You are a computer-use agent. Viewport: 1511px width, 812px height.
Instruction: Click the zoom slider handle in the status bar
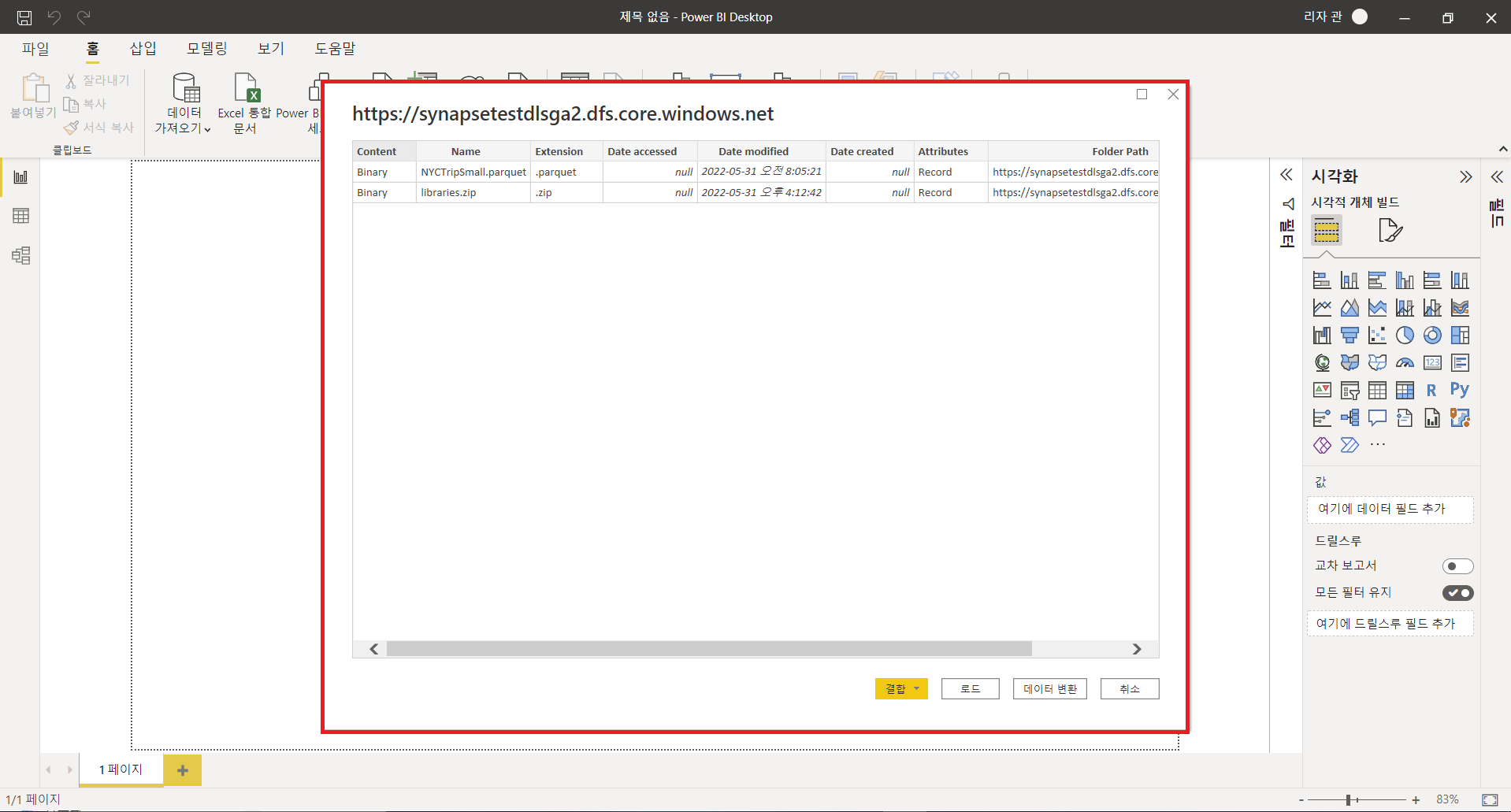click(x=1349, y=800)
